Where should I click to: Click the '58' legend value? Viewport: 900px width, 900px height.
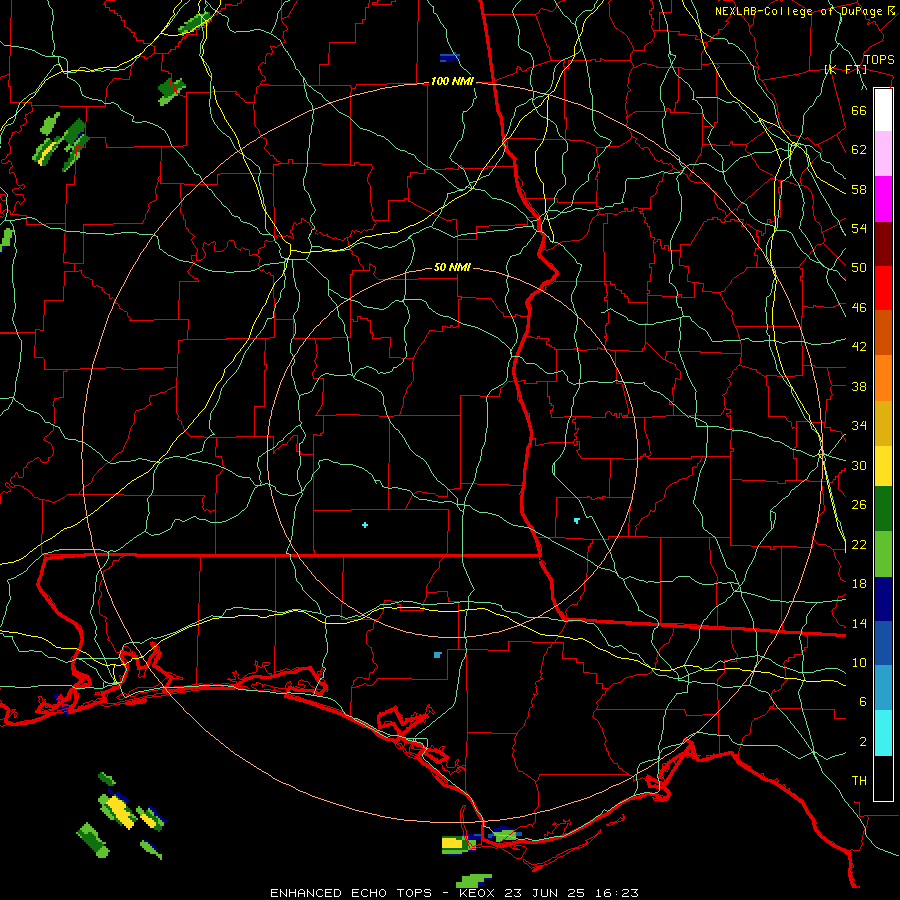coord(859,189)
